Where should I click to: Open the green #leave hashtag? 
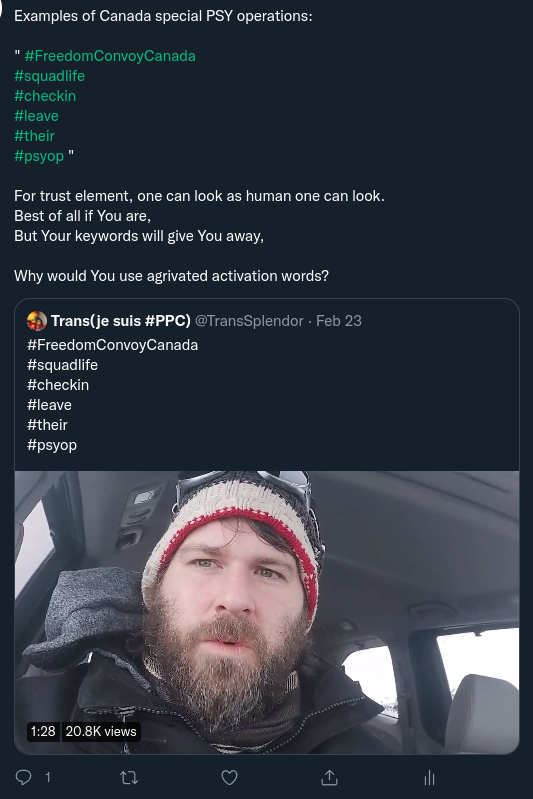[36, 116]
